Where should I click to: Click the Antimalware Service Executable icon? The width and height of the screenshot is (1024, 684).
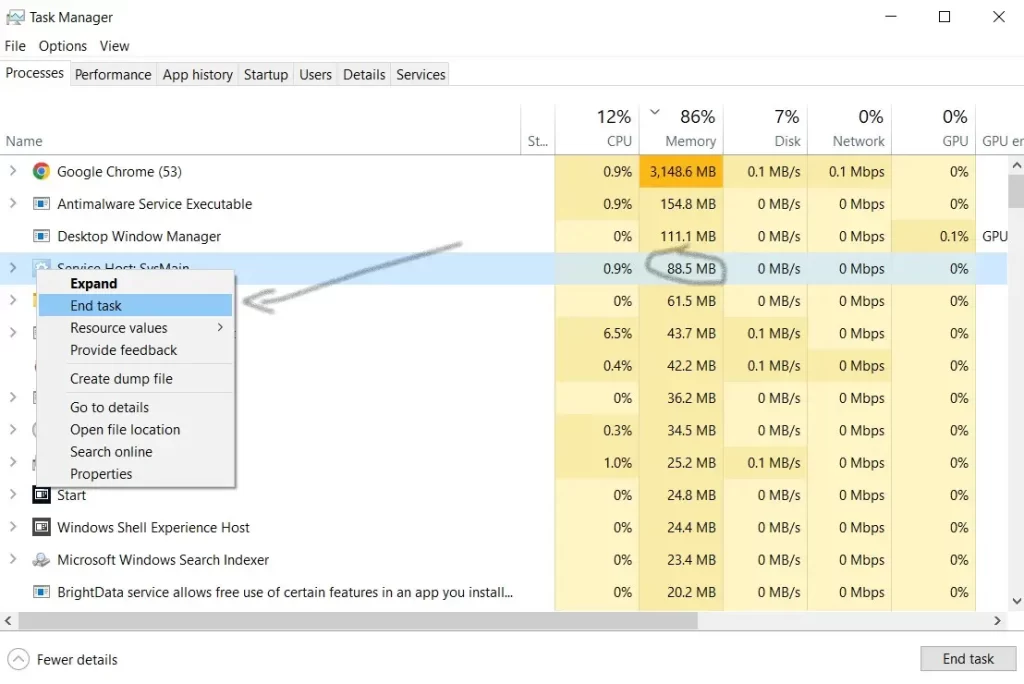point(41,204)
